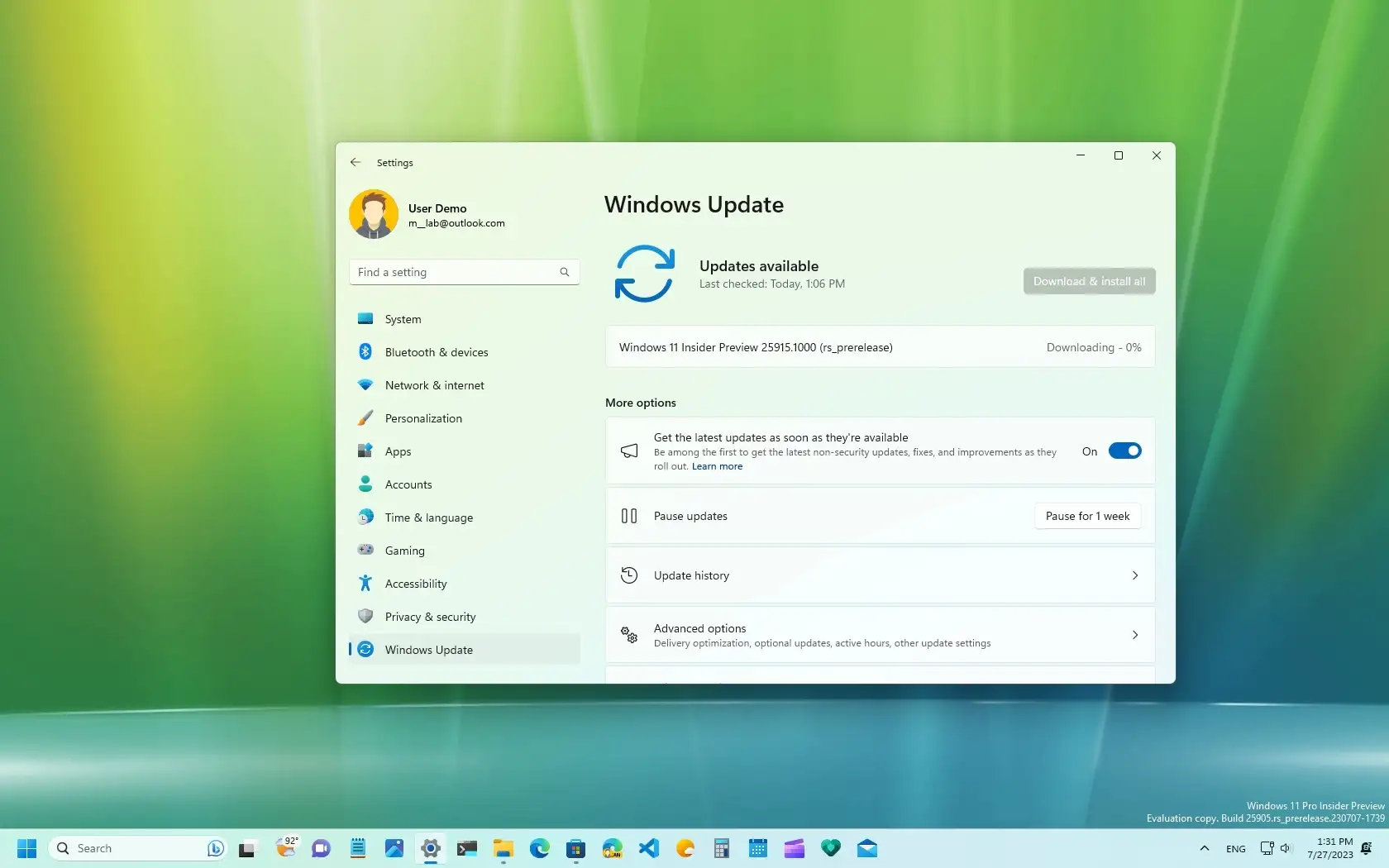Open Edge Canary from taskbar
Image resolution: width=1389 pixels, height=868 pixels.
[613, 848]
